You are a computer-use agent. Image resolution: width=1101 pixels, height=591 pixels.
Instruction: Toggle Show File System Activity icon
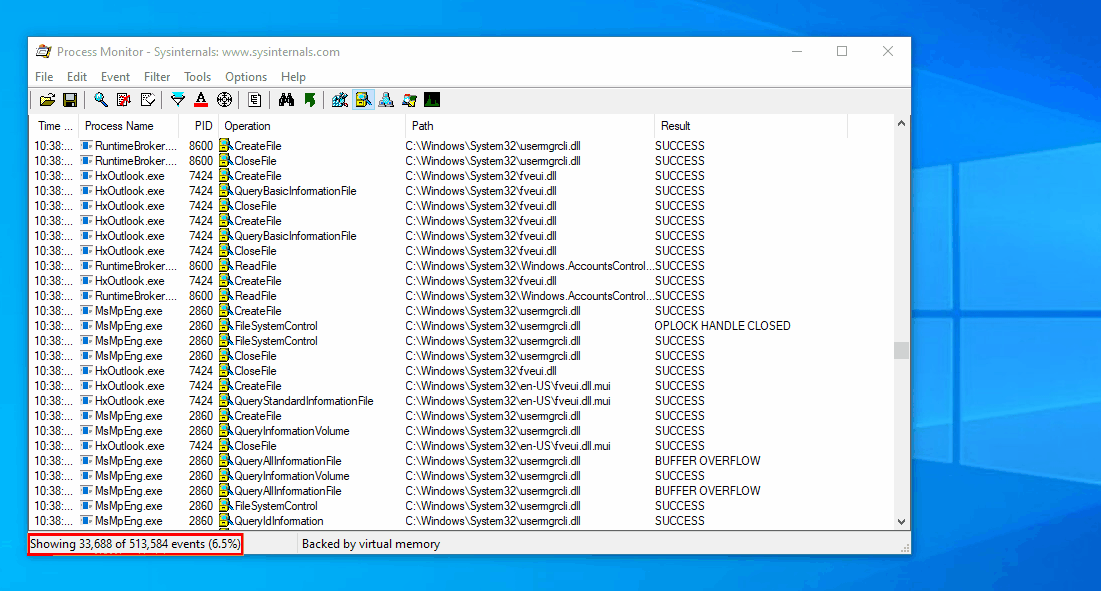coord(363,100)
